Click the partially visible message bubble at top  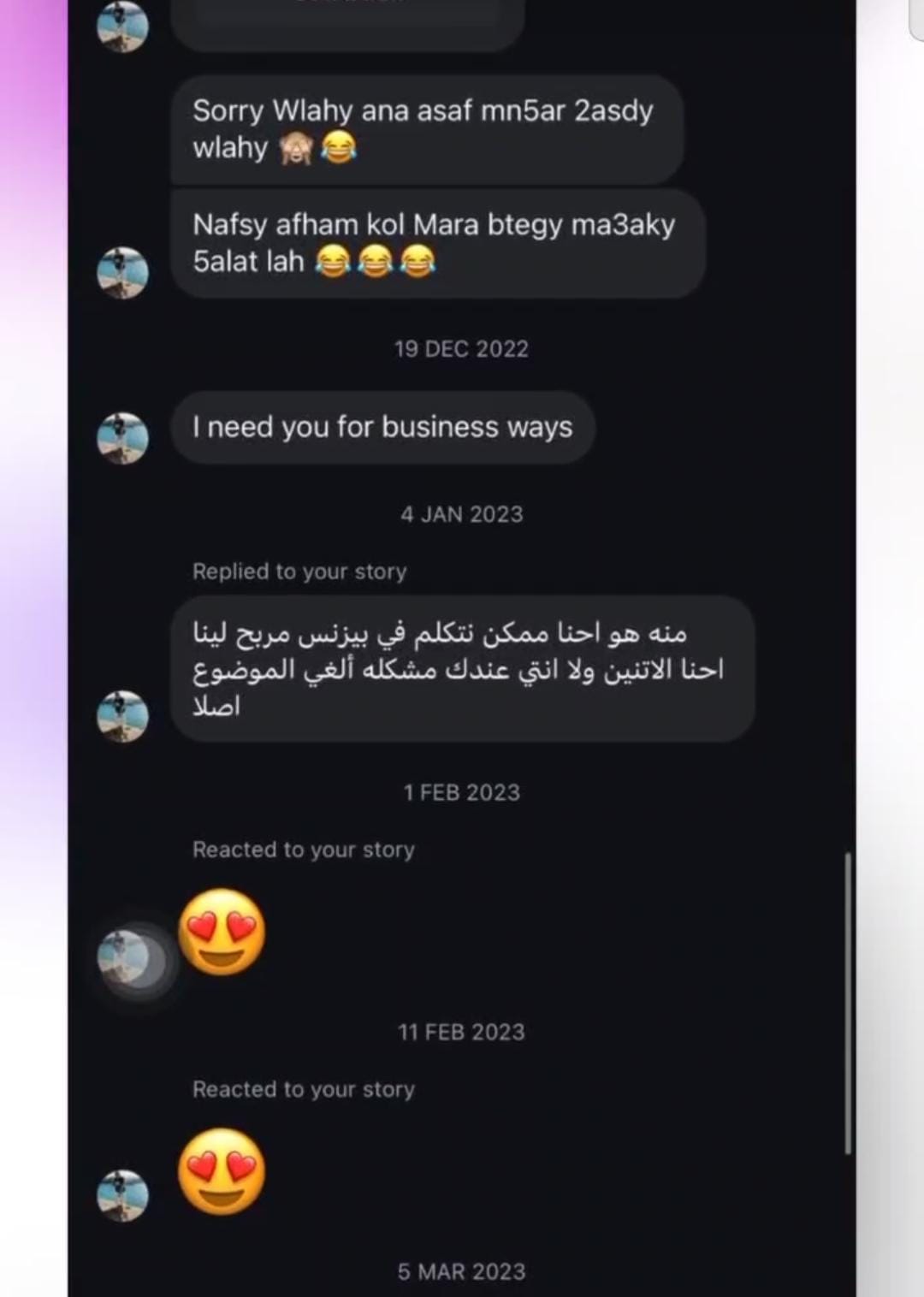click(347, 25)
